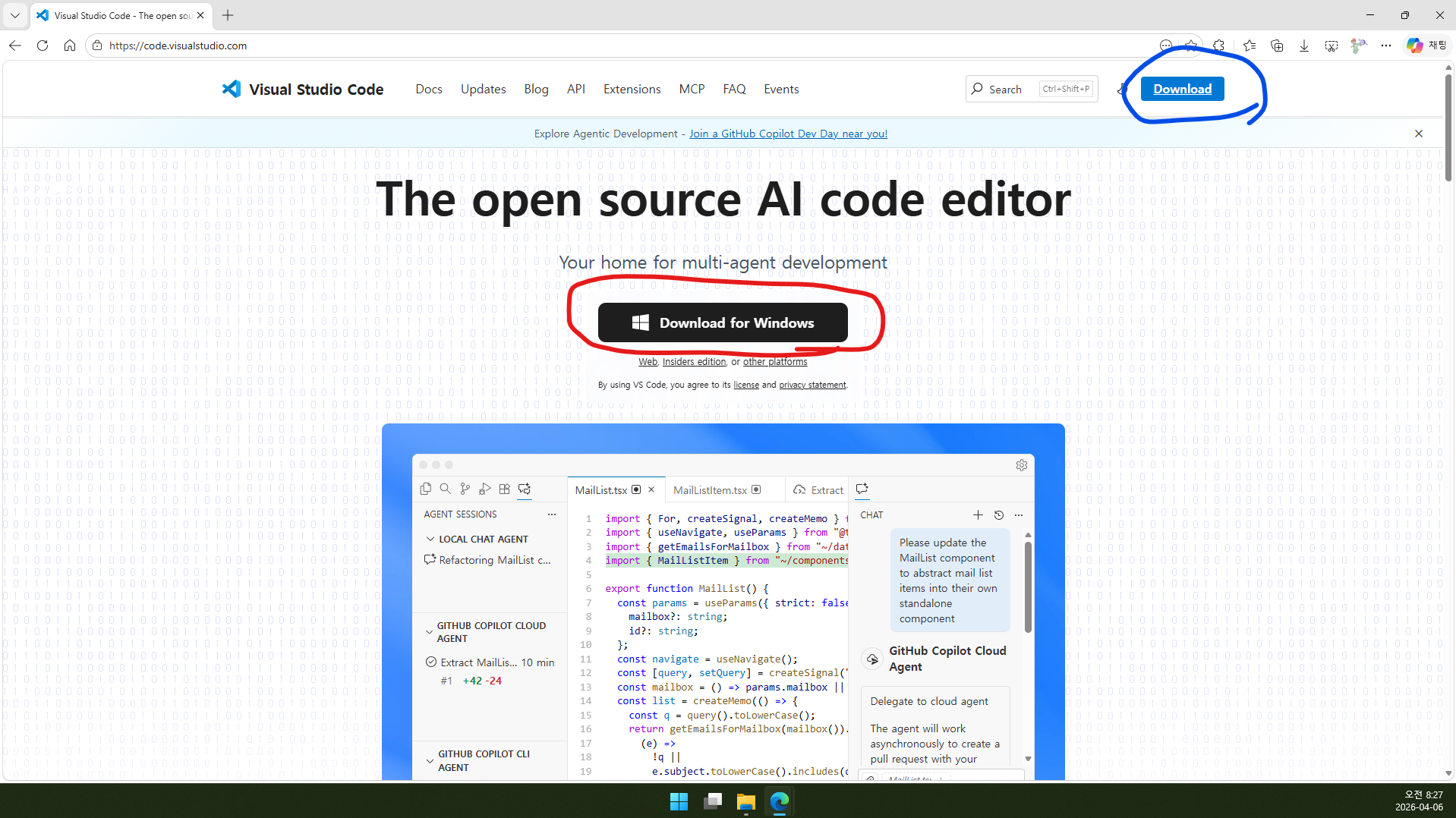
Task: Open Explorer files icon in editor mockup
Action: (425, 489)
